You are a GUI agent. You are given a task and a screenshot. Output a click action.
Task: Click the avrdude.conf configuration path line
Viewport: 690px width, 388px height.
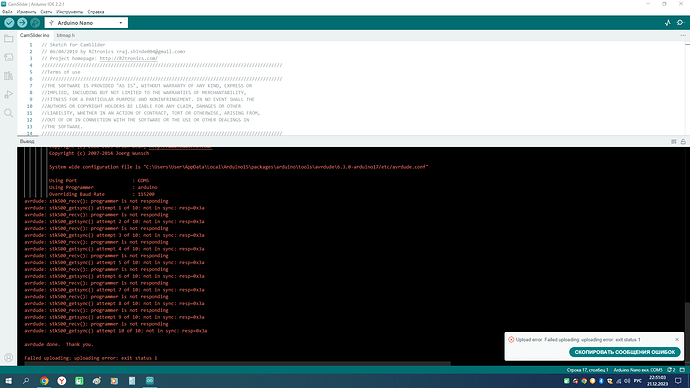239,167
